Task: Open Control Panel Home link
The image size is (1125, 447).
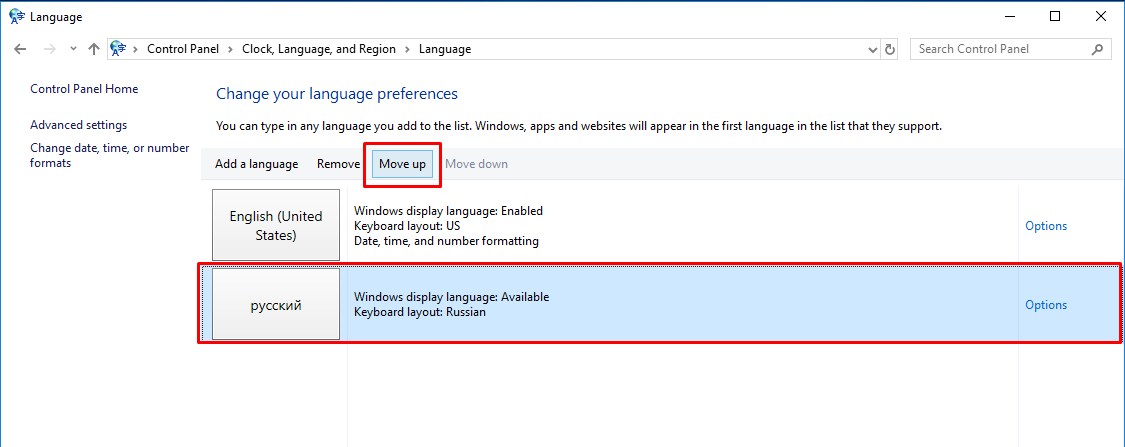Action: [84, 89]
